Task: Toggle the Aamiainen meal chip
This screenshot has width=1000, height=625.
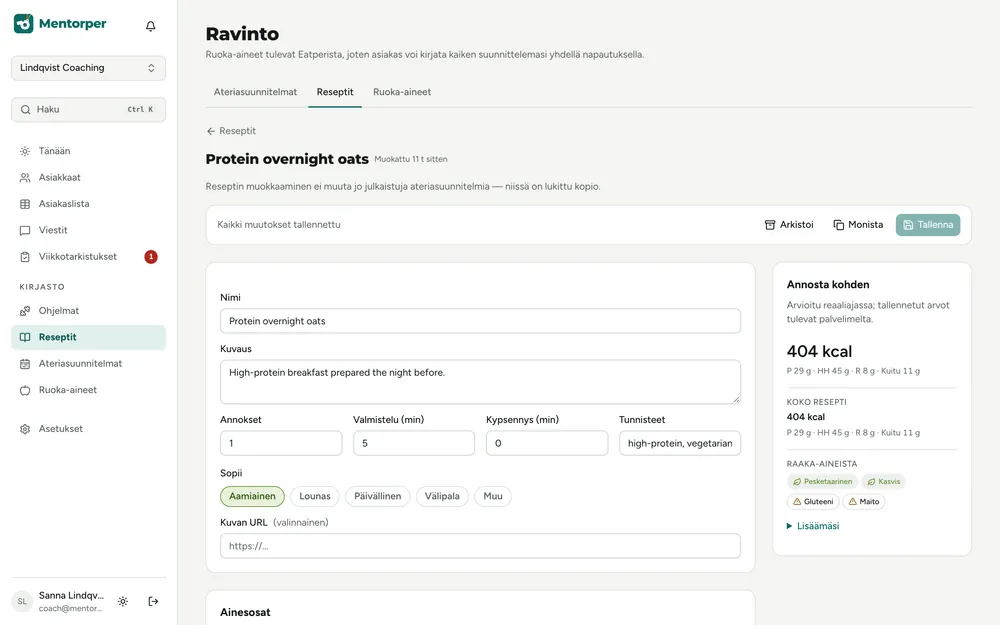Action: (253, 496)
